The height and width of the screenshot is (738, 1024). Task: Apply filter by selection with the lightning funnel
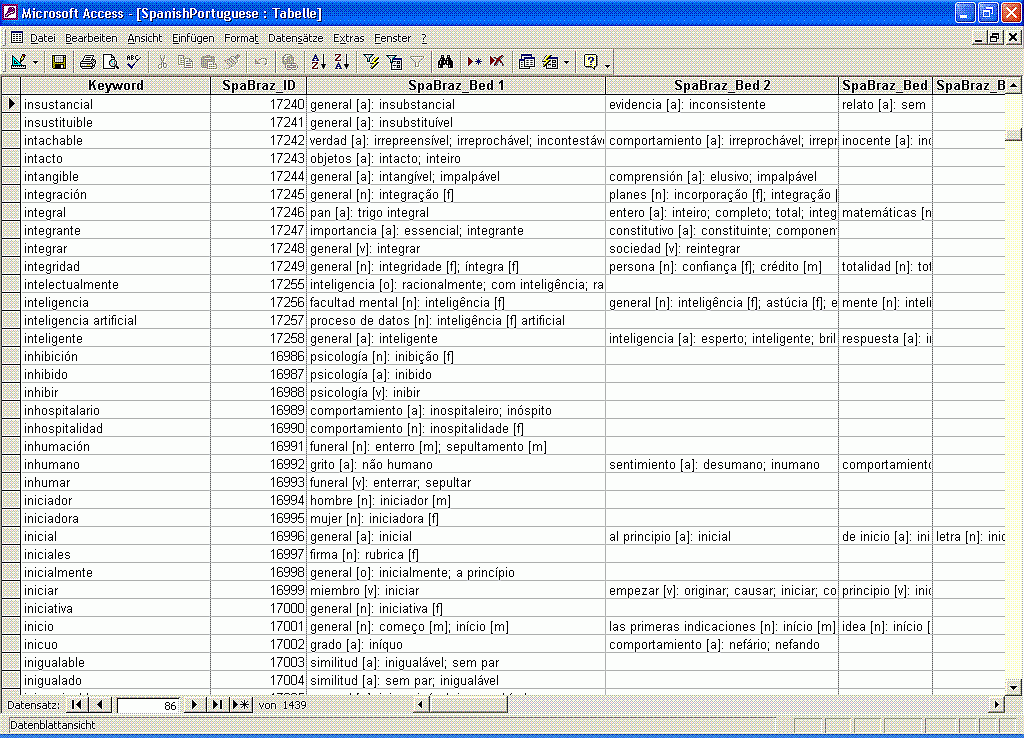[371, 62]
